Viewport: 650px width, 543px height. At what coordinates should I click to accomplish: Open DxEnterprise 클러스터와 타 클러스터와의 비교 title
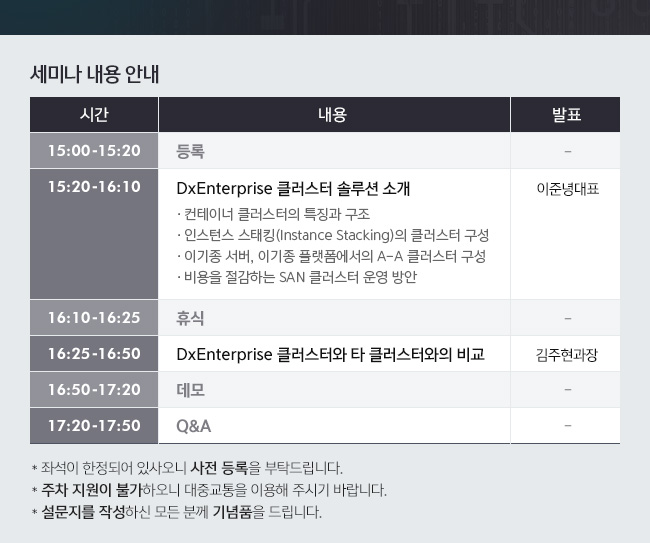tap(330, 354)
